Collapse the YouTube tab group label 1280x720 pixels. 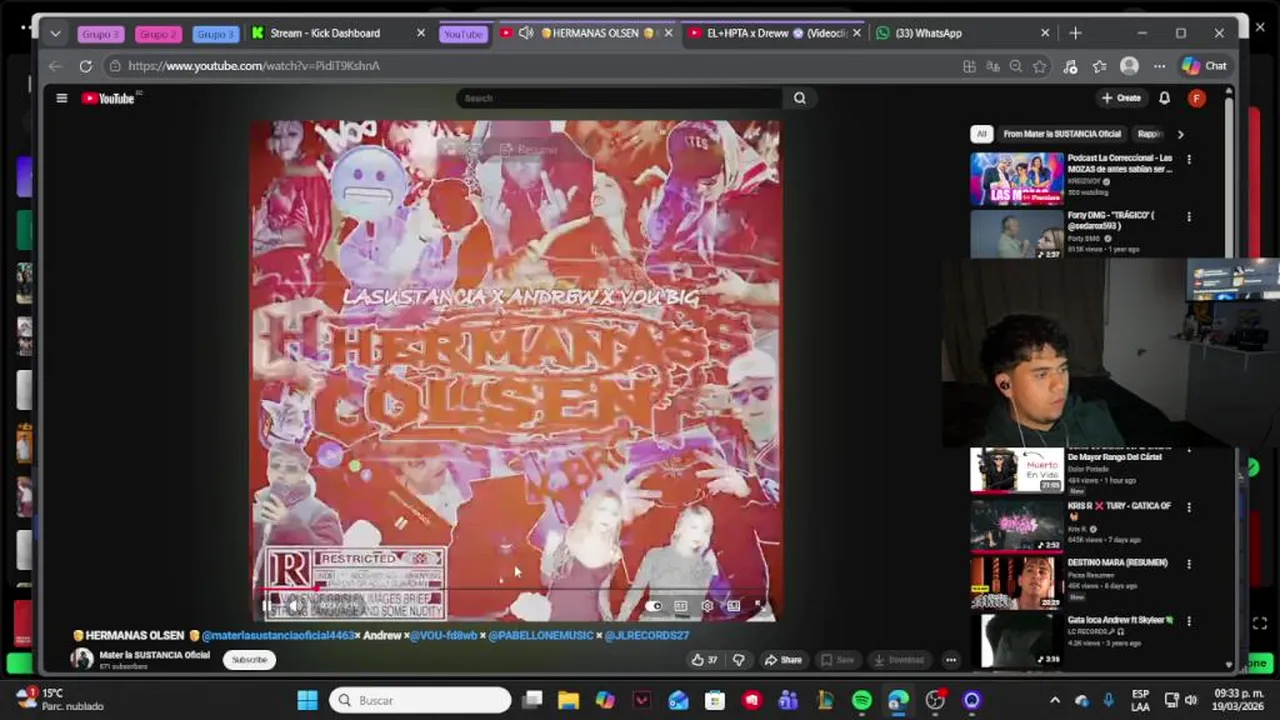tap(462, 34)
